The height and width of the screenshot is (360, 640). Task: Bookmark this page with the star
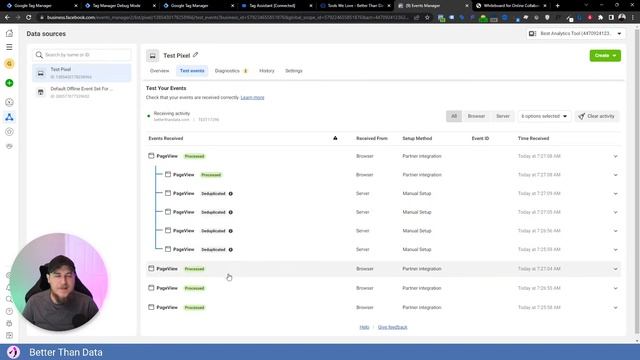click(427, 18)
